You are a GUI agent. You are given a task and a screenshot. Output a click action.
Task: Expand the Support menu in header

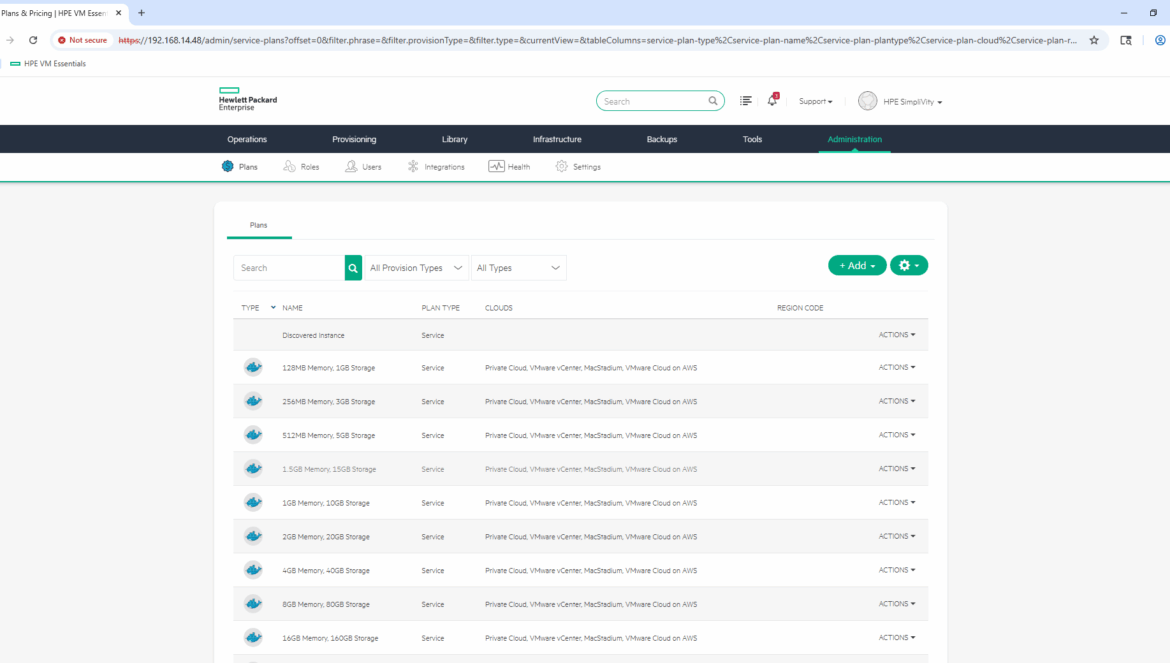point(815,102)
